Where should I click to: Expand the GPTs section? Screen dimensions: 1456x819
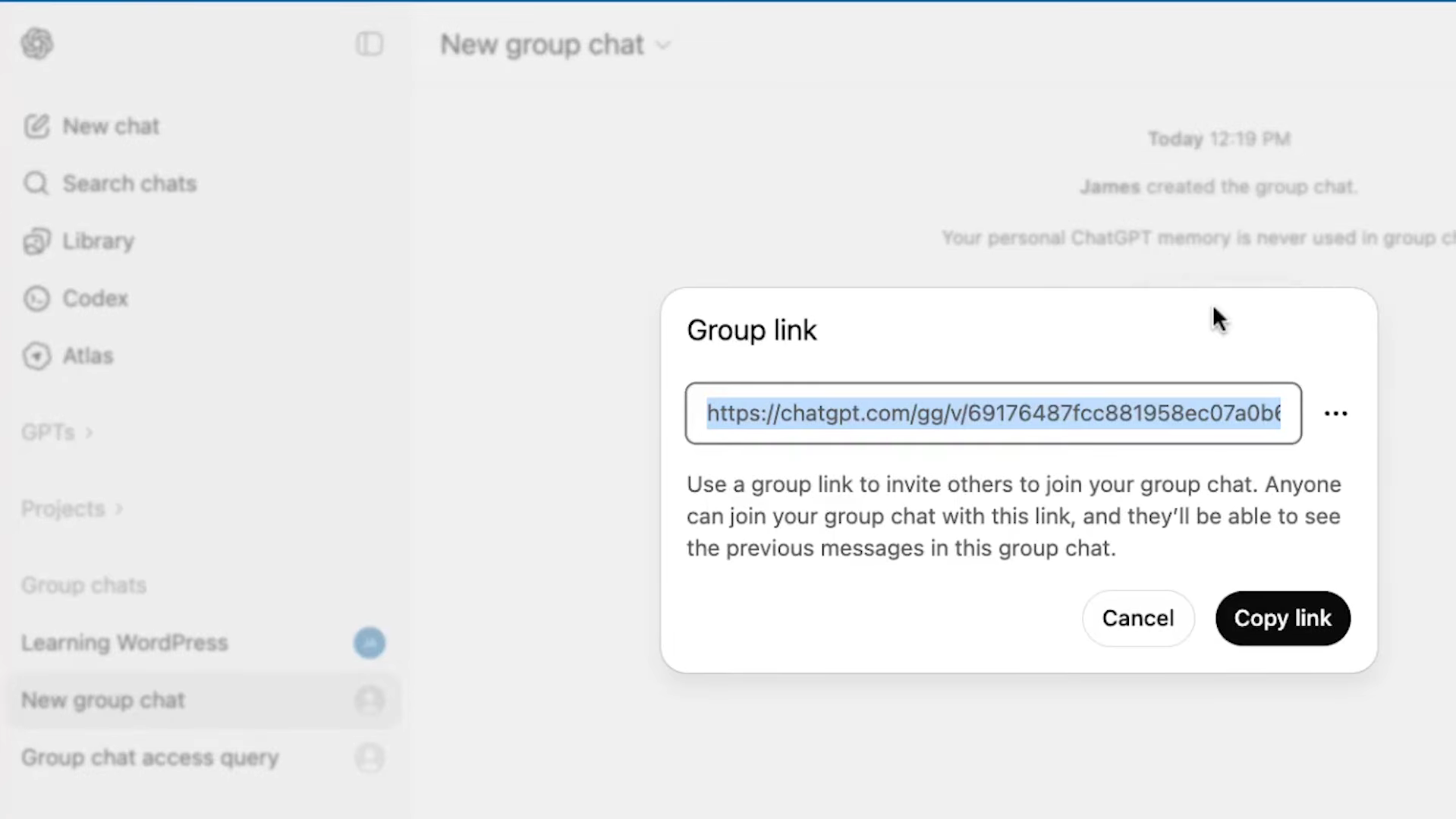coord(57,433)
